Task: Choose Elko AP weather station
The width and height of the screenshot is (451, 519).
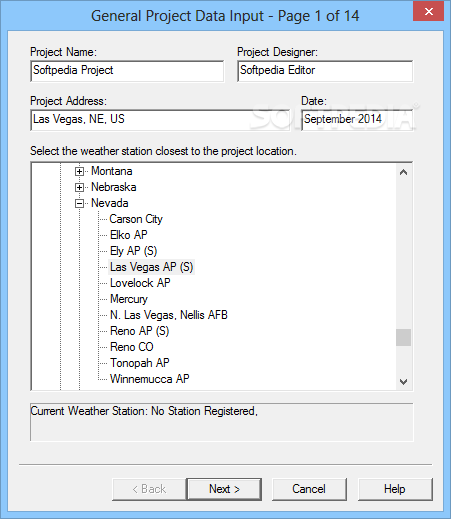Action: tap(129, 235)
